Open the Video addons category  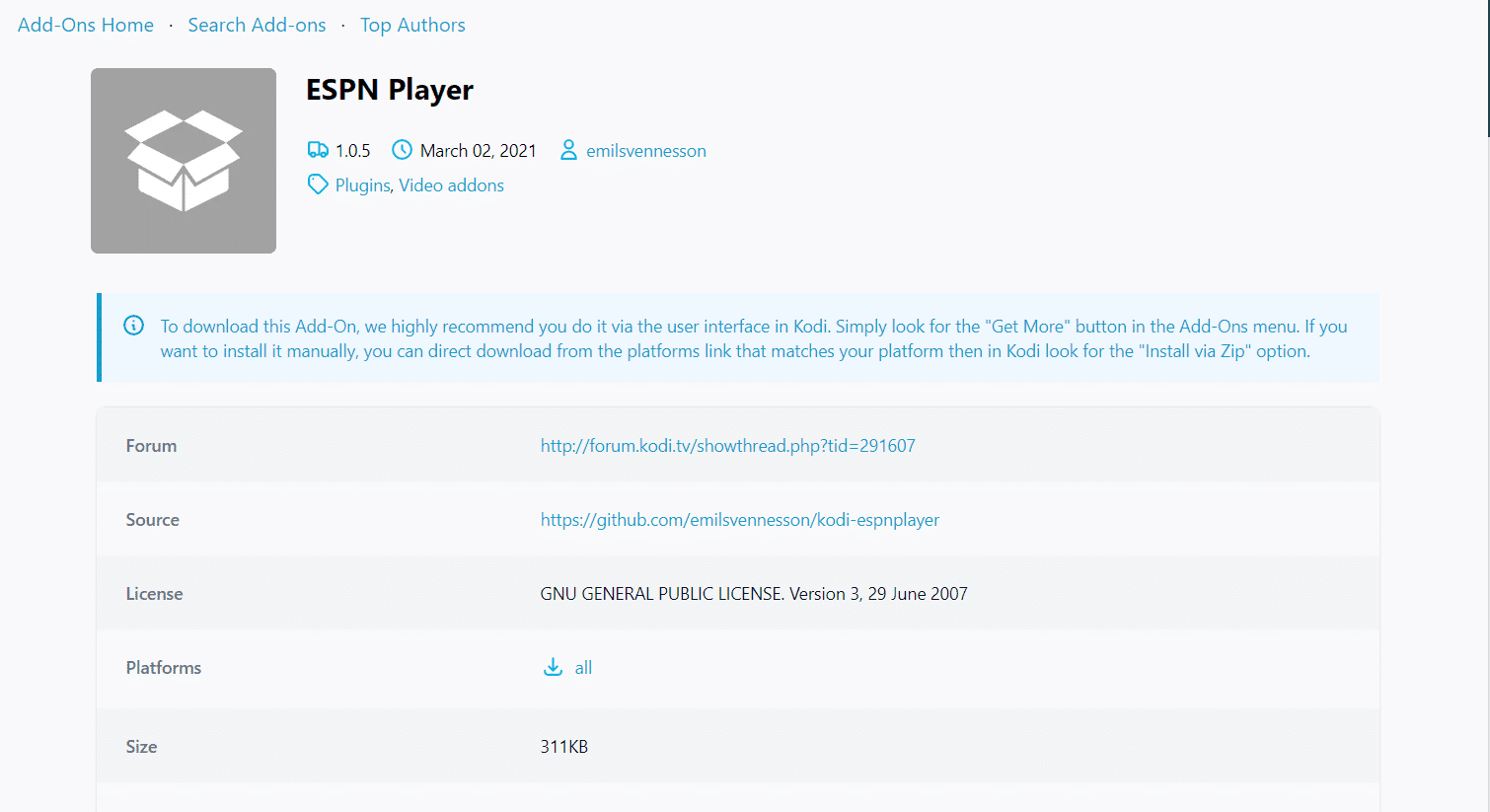[x=451, y=185]
